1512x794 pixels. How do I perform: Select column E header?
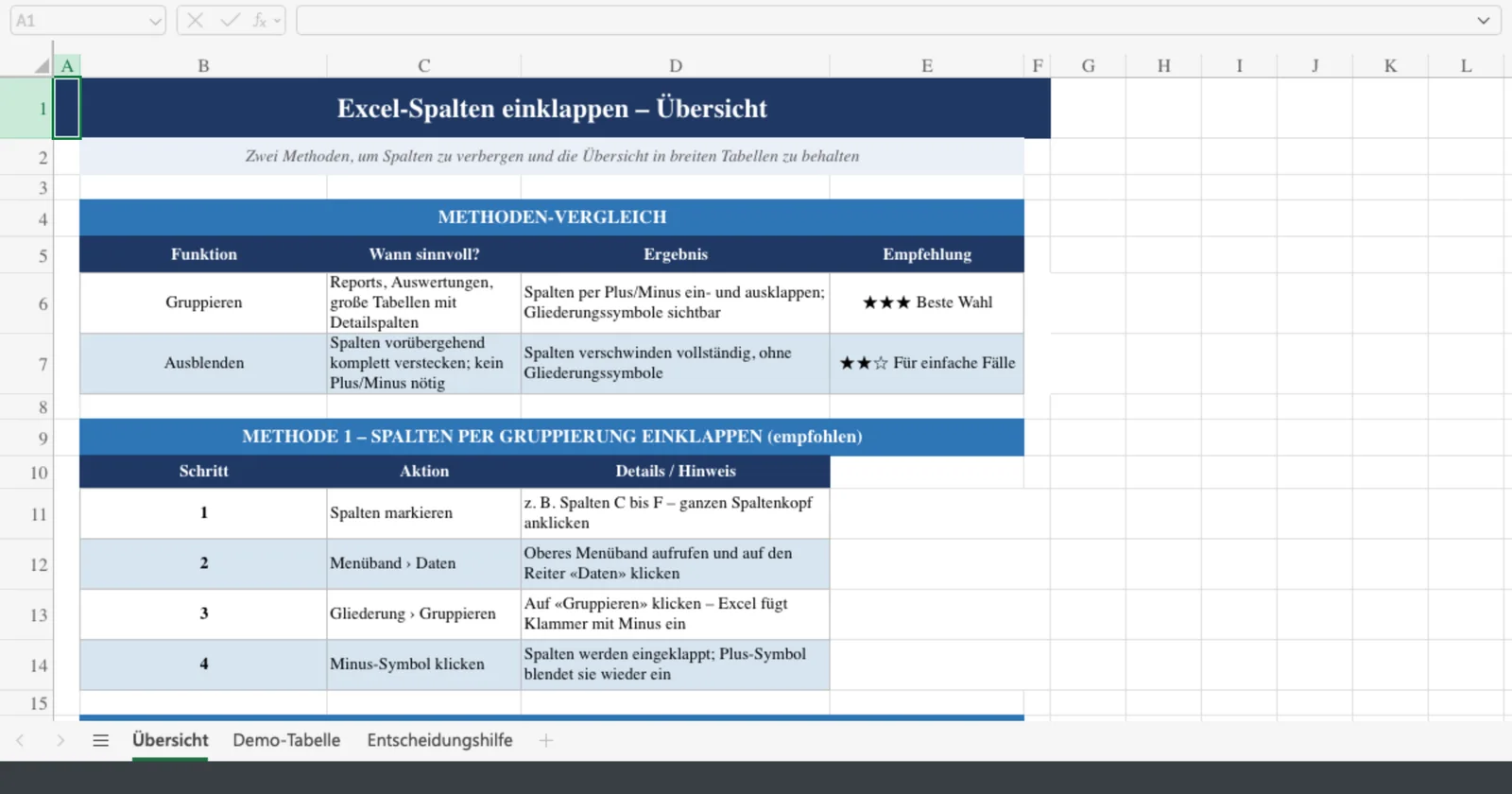click(x=927, y=65)
